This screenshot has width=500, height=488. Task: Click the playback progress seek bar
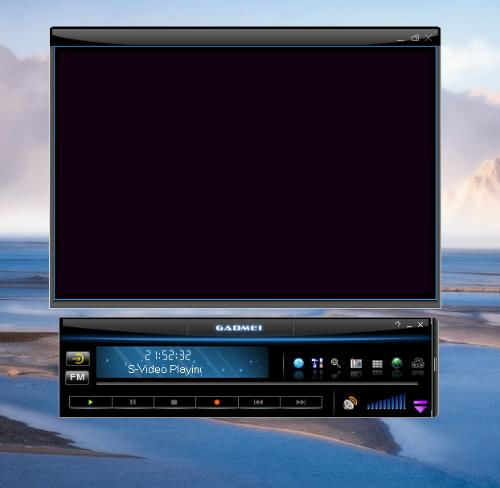click(257, 384)
